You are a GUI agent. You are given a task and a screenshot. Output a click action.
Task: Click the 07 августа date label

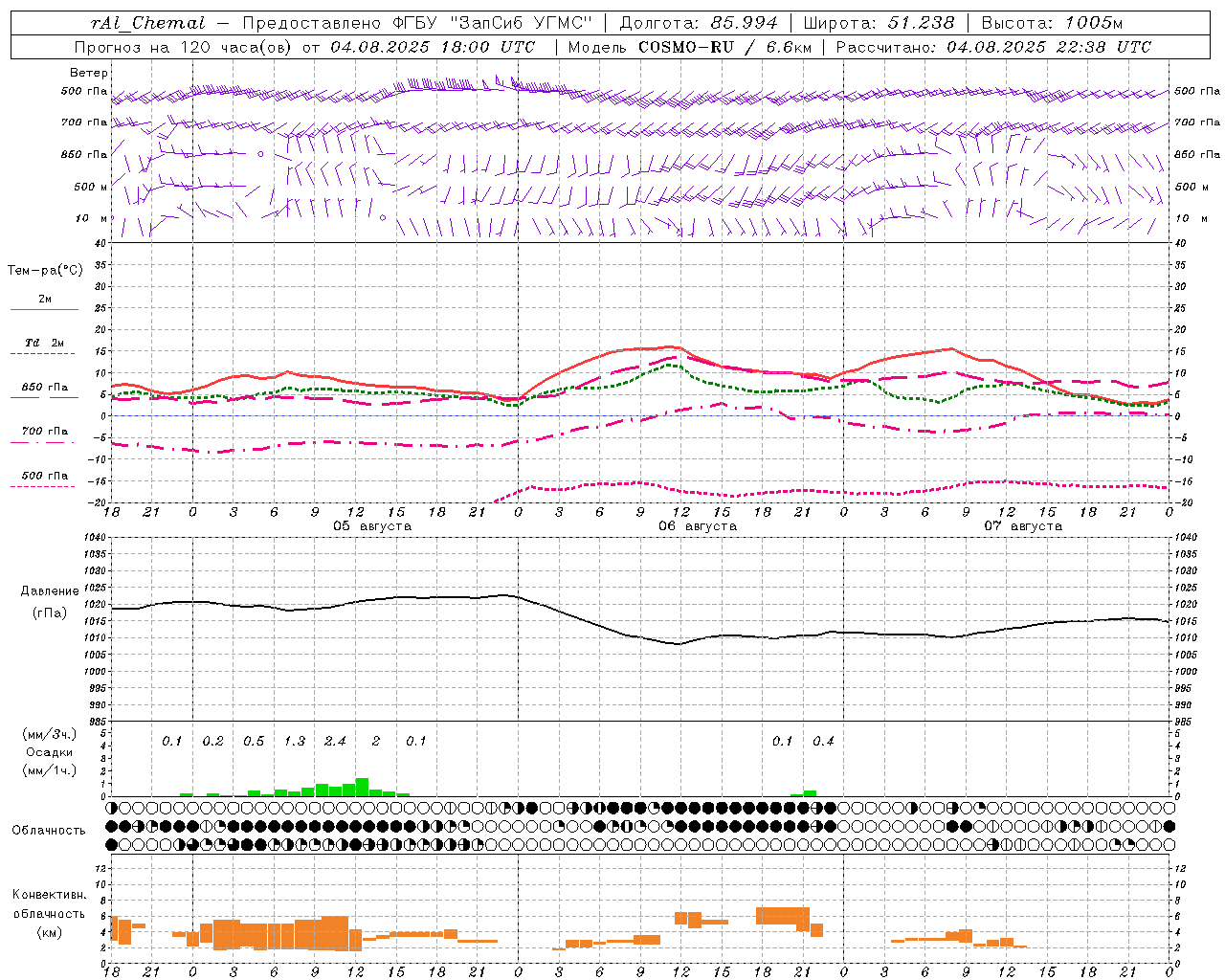tap(1023, 526)
